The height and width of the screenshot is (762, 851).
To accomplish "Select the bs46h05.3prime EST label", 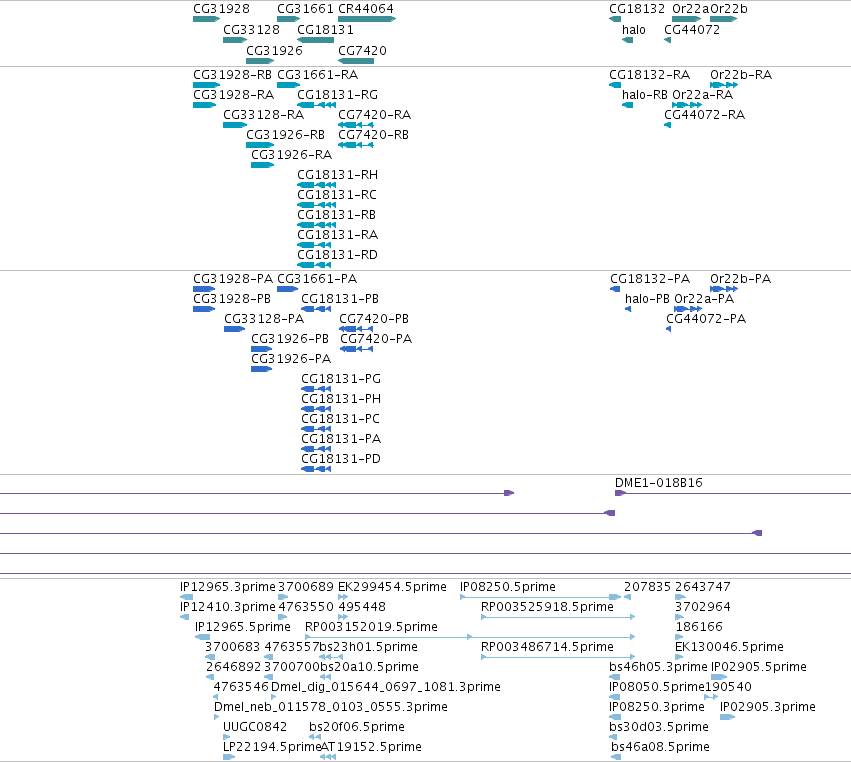I will click(x=658, y=666).
